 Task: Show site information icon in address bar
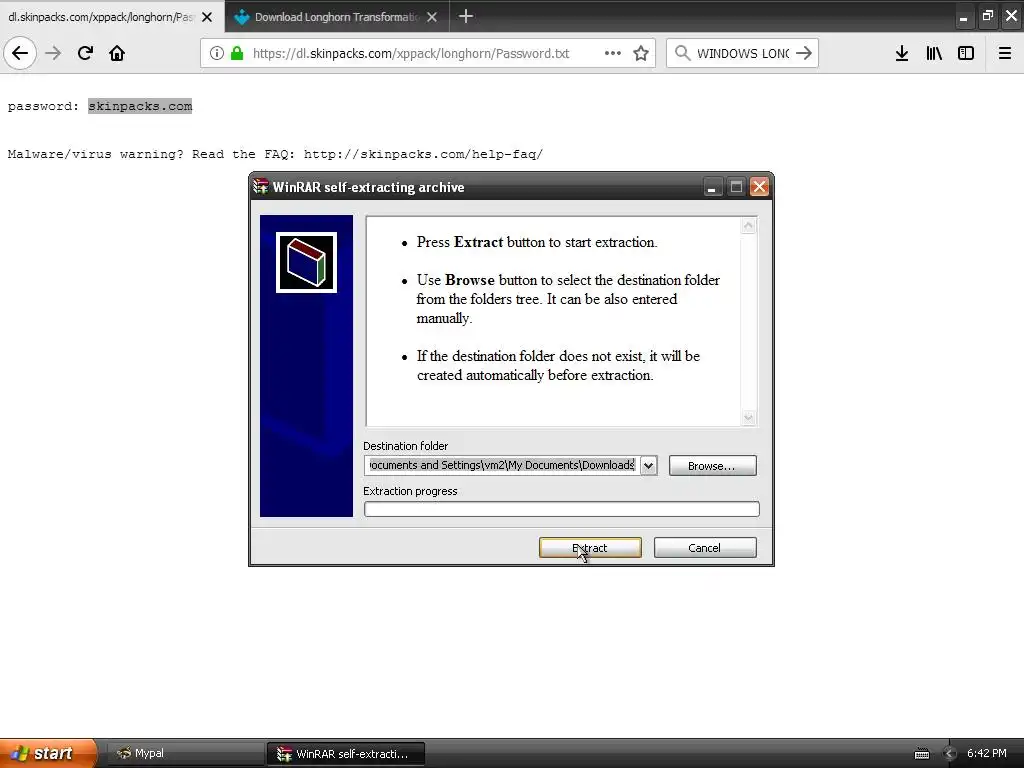216,53
